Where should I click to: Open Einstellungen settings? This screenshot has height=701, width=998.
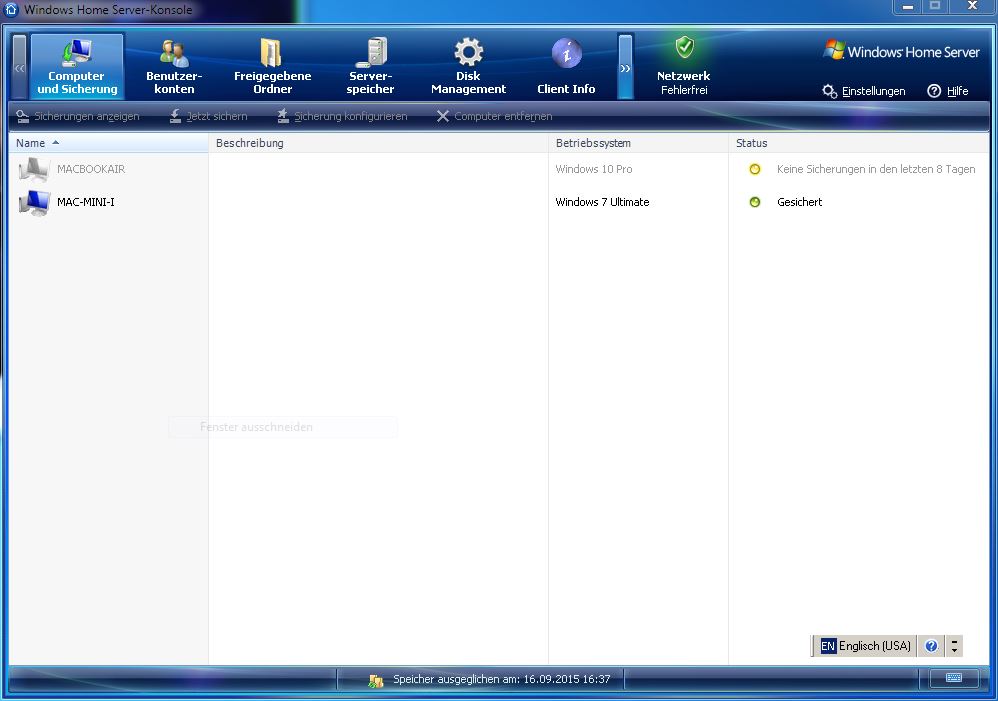click(864, 91)
